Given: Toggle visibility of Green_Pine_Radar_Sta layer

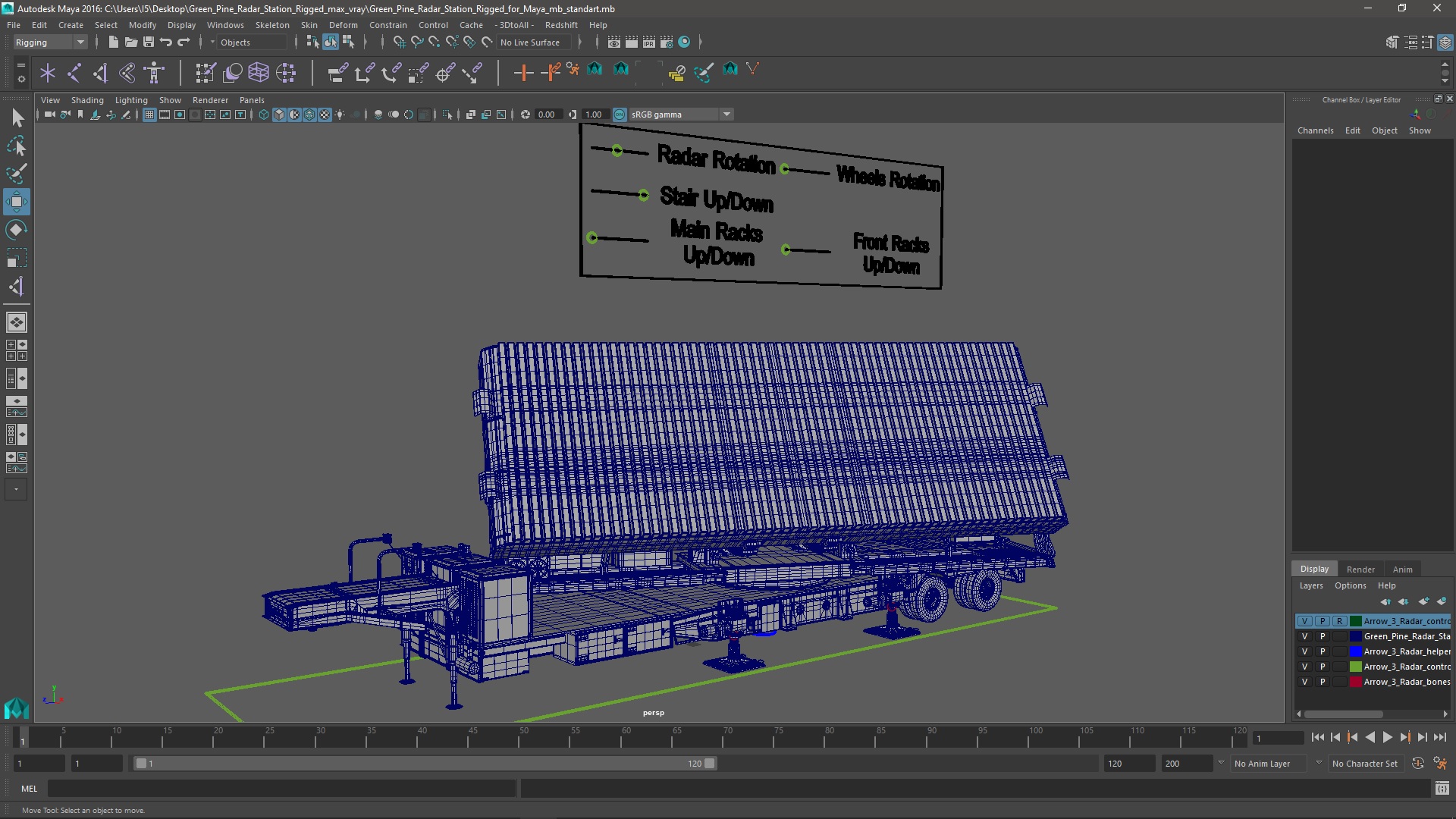Looking at the screenshot, I should pos(1304,636).
